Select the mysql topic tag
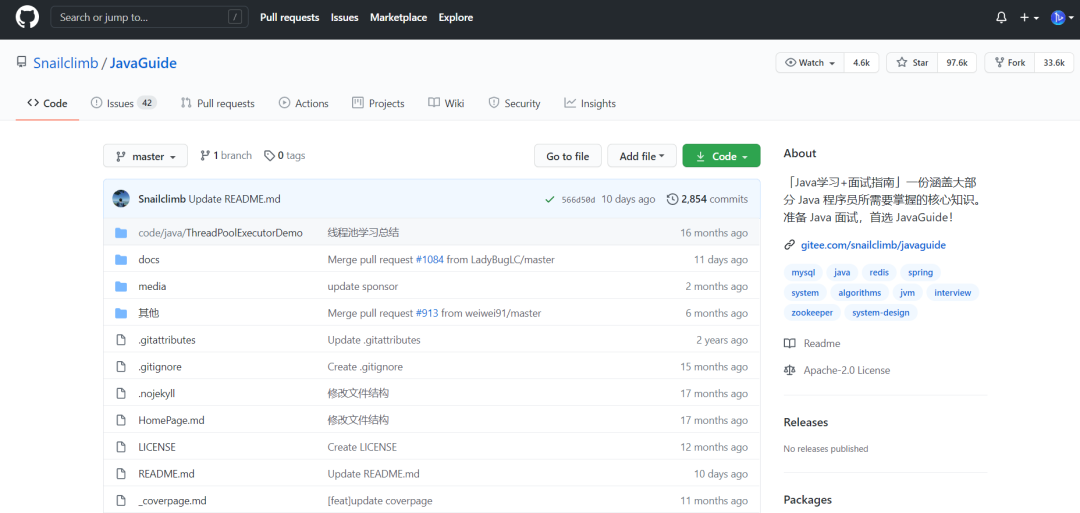This screenshot has height=513, width=1080. click(x=802, y=273)
